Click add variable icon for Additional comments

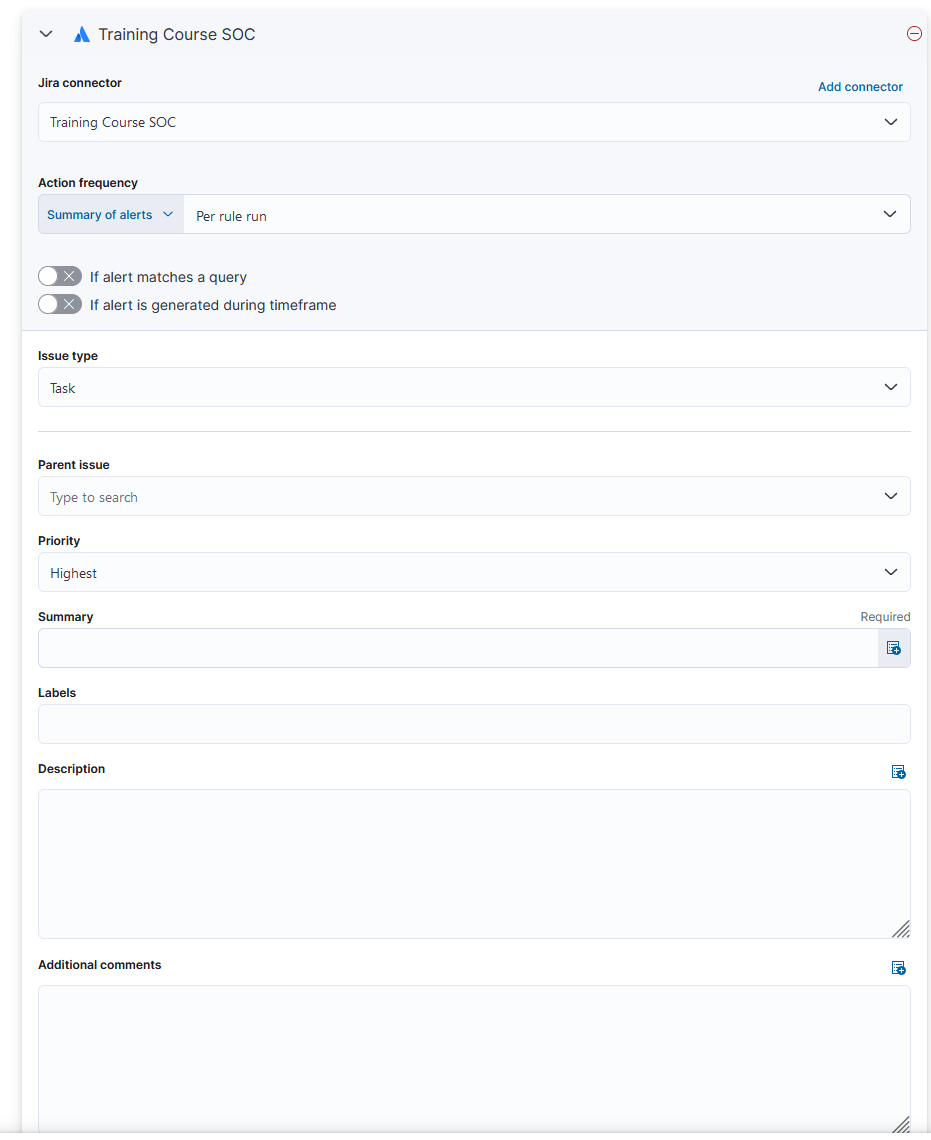898,968
